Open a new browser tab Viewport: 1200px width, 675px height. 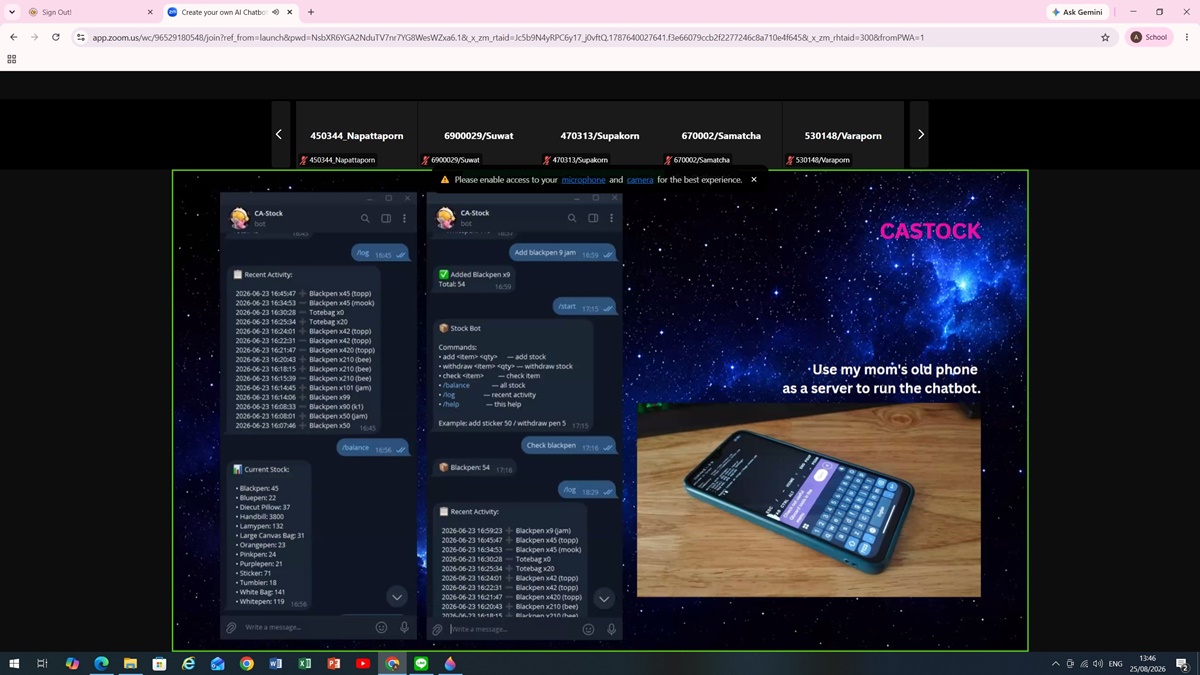311,12
